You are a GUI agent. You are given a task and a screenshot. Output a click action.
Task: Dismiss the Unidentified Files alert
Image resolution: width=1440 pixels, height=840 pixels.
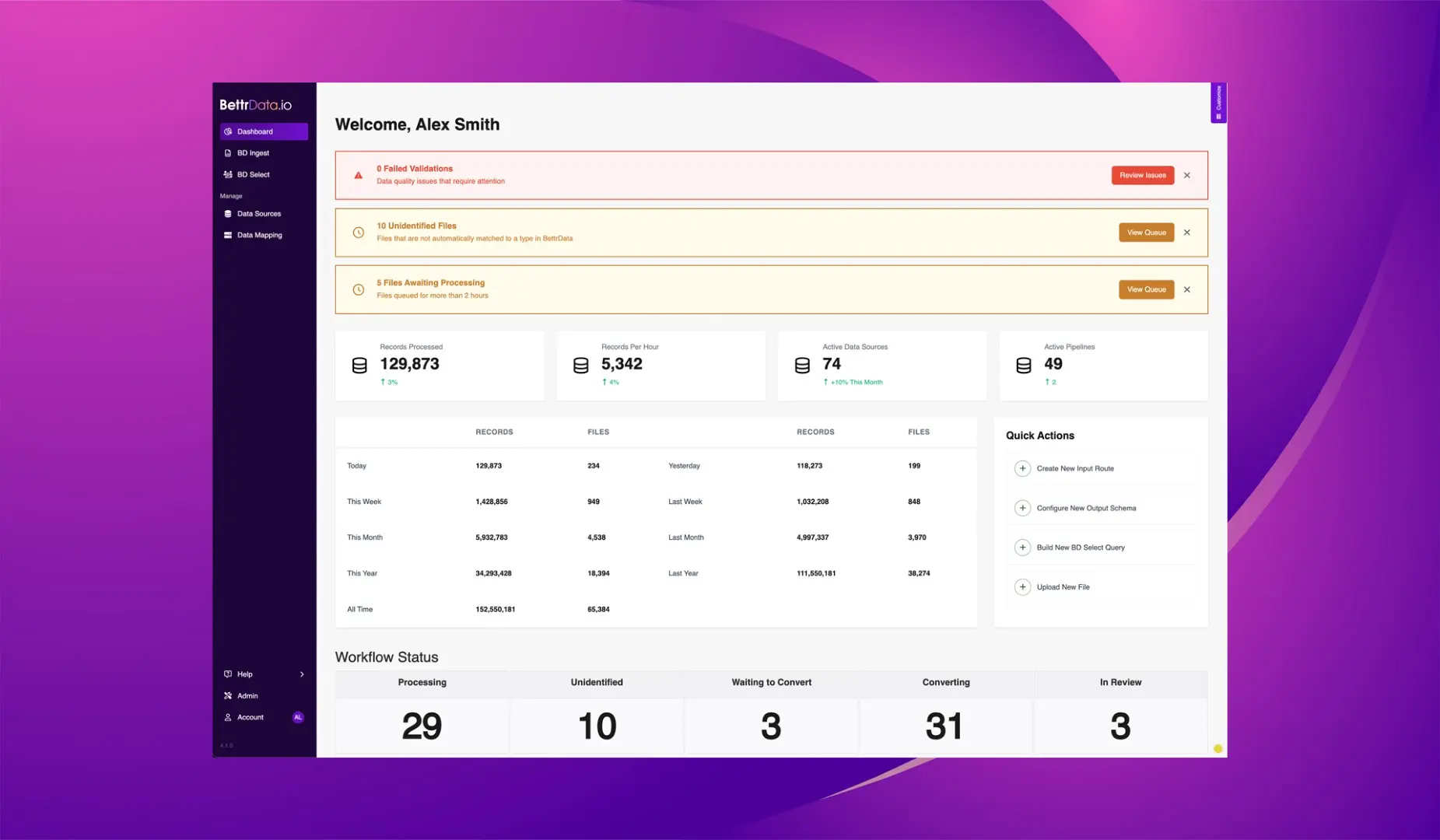pyautogui.click(x=1187, y=233)
